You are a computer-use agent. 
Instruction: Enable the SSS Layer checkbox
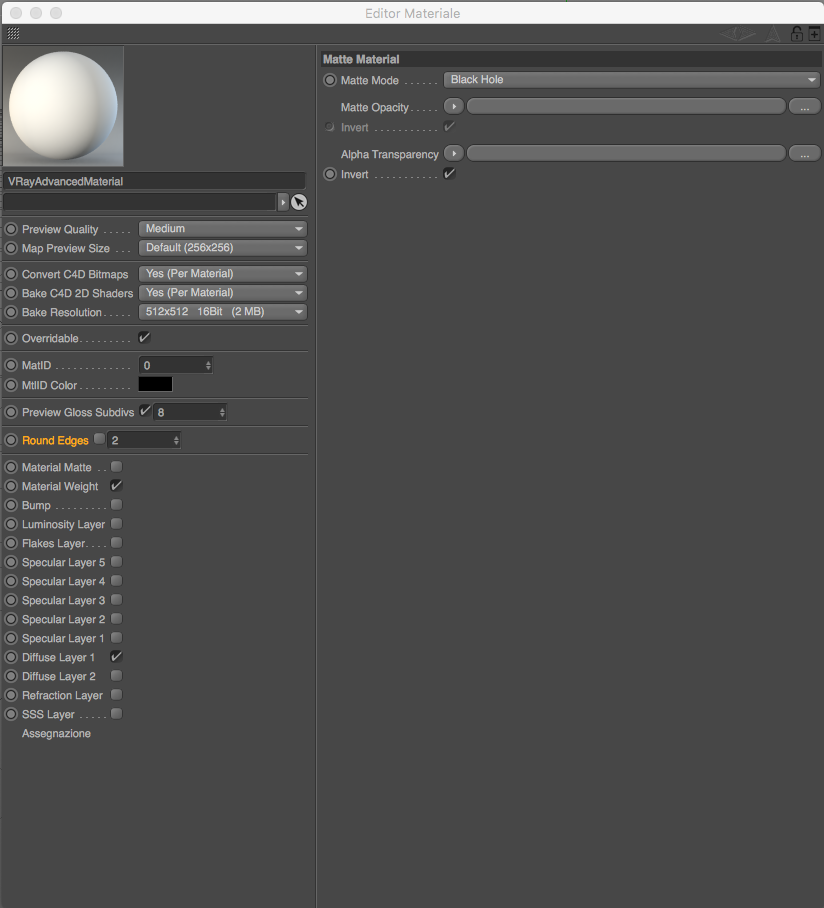116,713
